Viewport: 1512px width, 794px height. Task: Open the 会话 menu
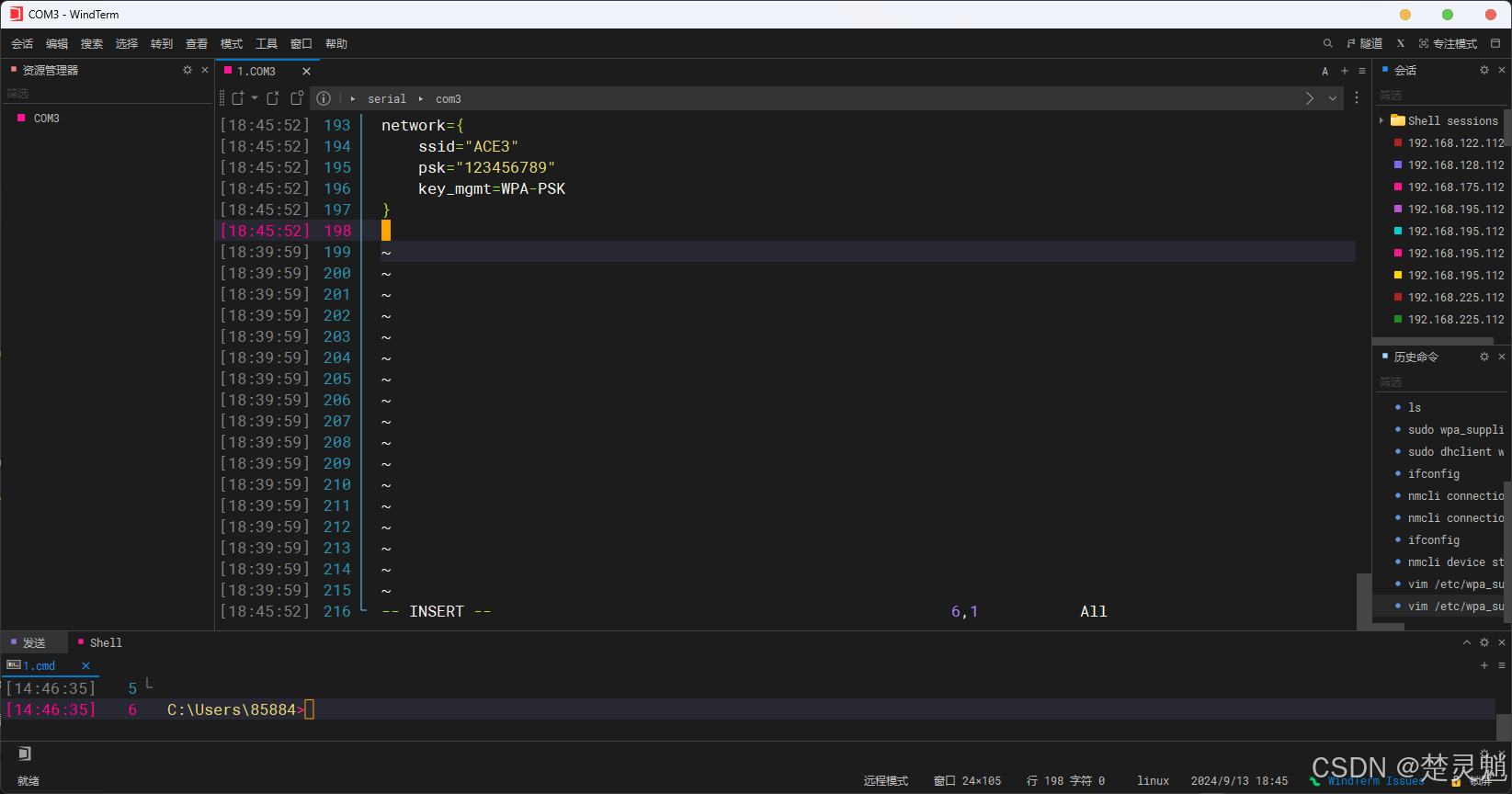pos(22,43)
